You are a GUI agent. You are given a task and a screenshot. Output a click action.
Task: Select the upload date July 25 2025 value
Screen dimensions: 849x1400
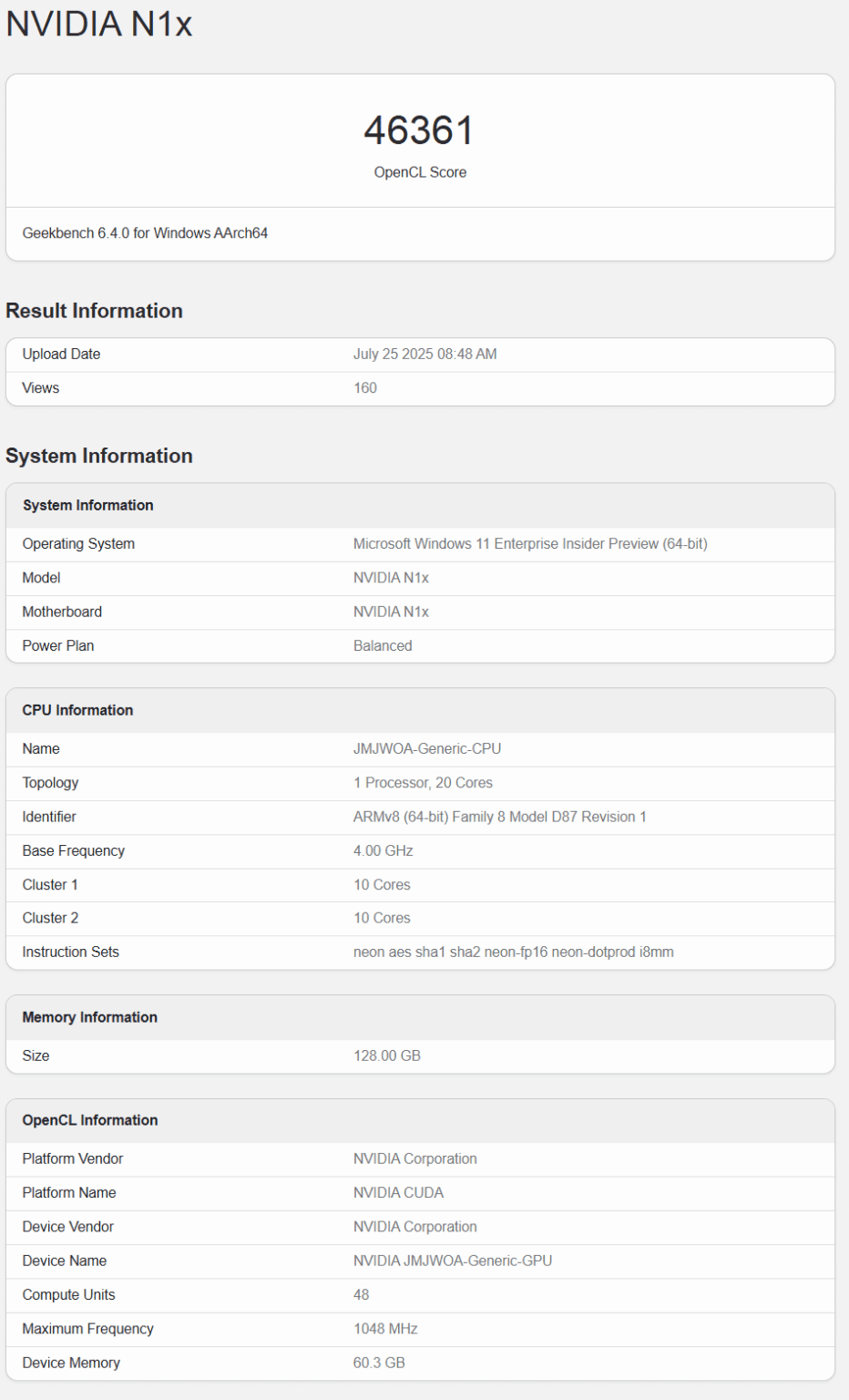(424, 354)
